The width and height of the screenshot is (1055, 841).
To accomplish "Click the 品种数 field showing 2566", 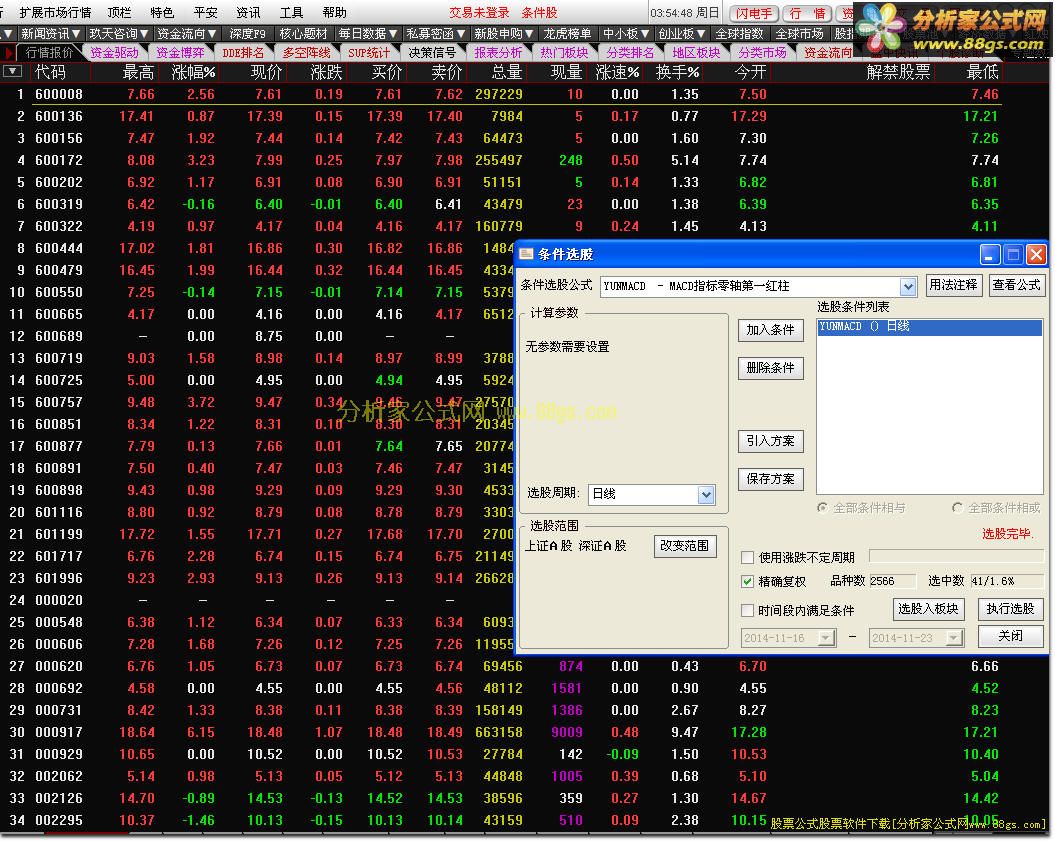I will [892, 581].
